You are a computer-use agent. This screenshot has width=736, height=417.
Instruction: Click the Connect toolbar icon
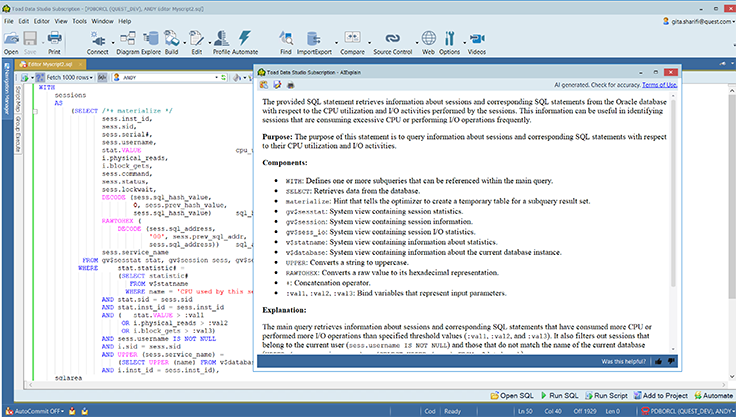click(x=98, y=38)
